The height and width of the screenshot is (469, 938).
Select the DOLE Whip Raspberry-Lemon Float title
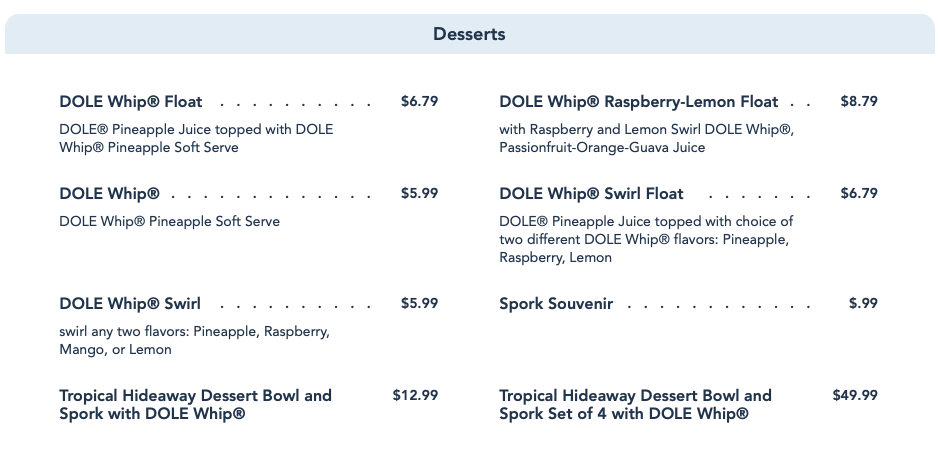(x=638, y=101)
